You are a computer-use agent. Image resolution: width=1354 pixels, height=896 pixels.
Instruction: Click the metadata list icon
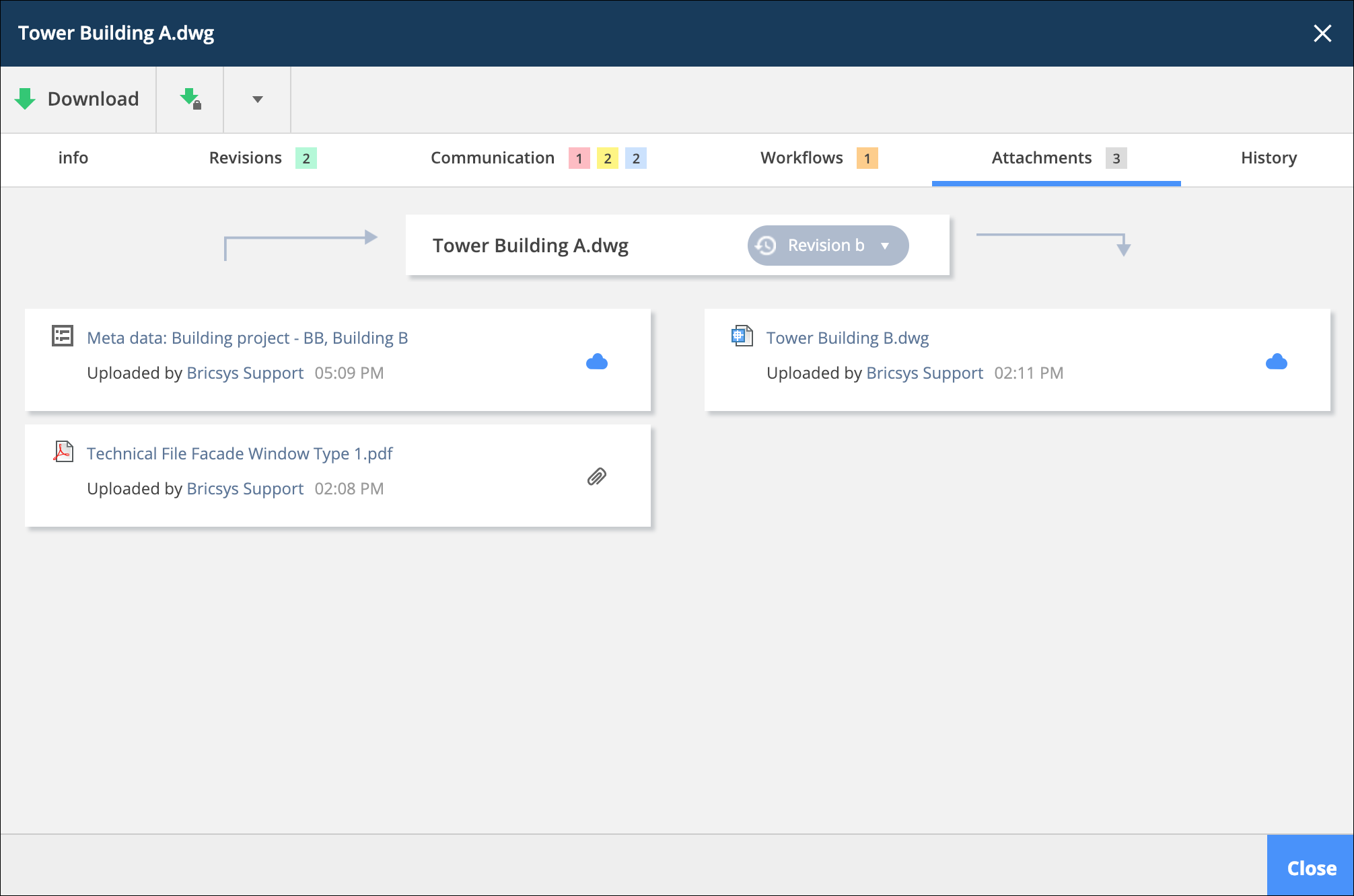click(63, 336)
